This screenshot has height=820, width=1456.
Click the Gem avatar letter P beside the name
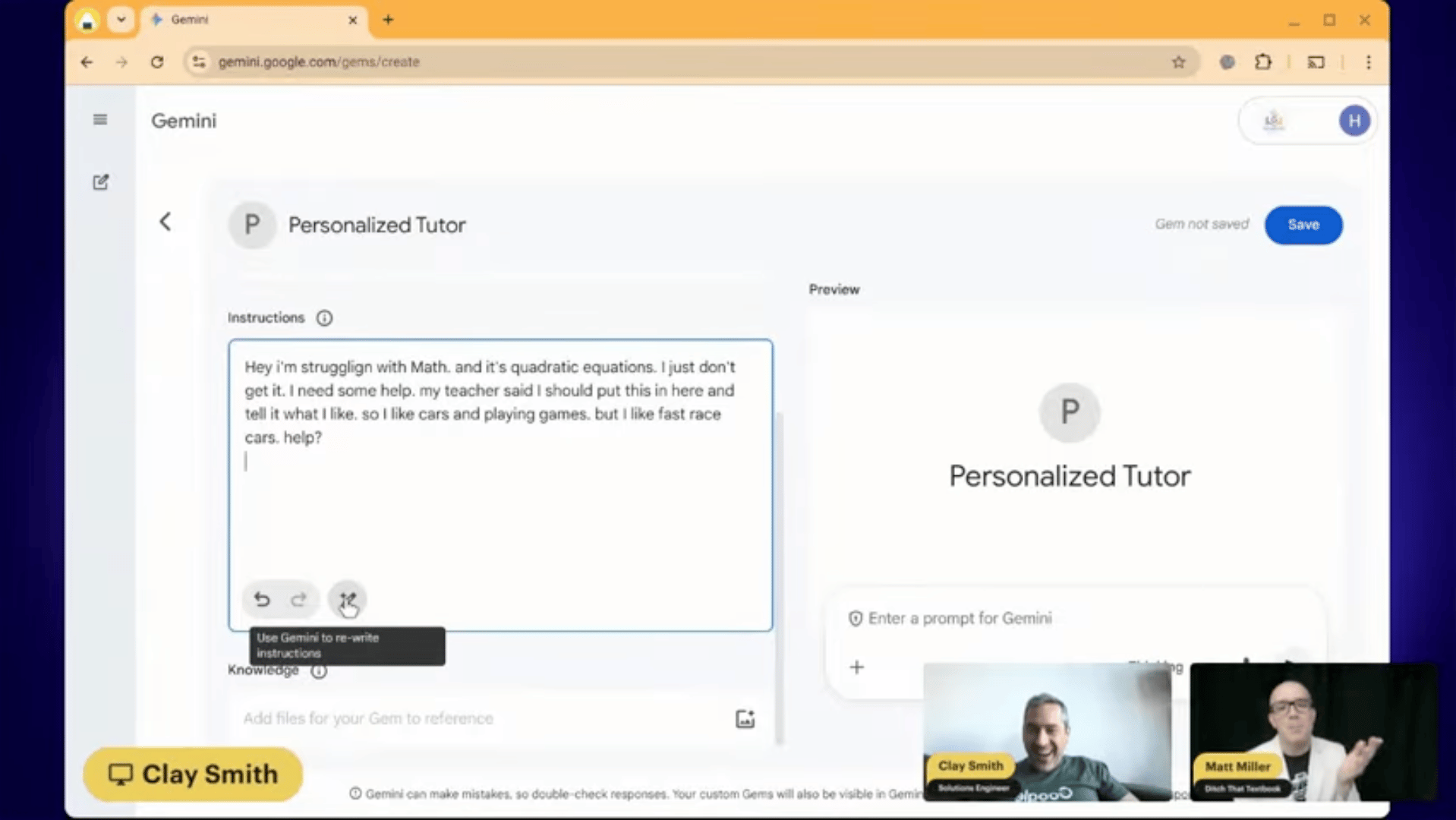pos(252,225)
